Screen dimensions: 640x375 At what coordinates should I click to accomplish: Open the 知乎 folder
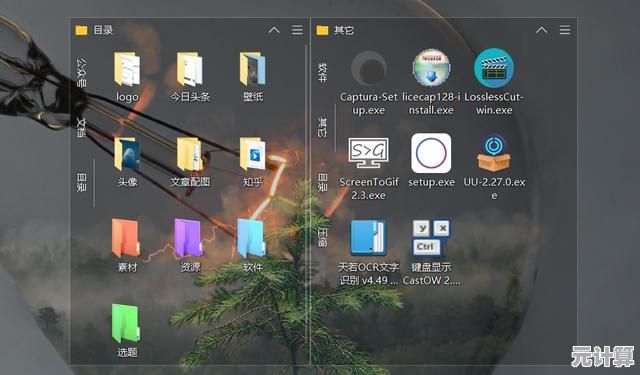point(253,162)
